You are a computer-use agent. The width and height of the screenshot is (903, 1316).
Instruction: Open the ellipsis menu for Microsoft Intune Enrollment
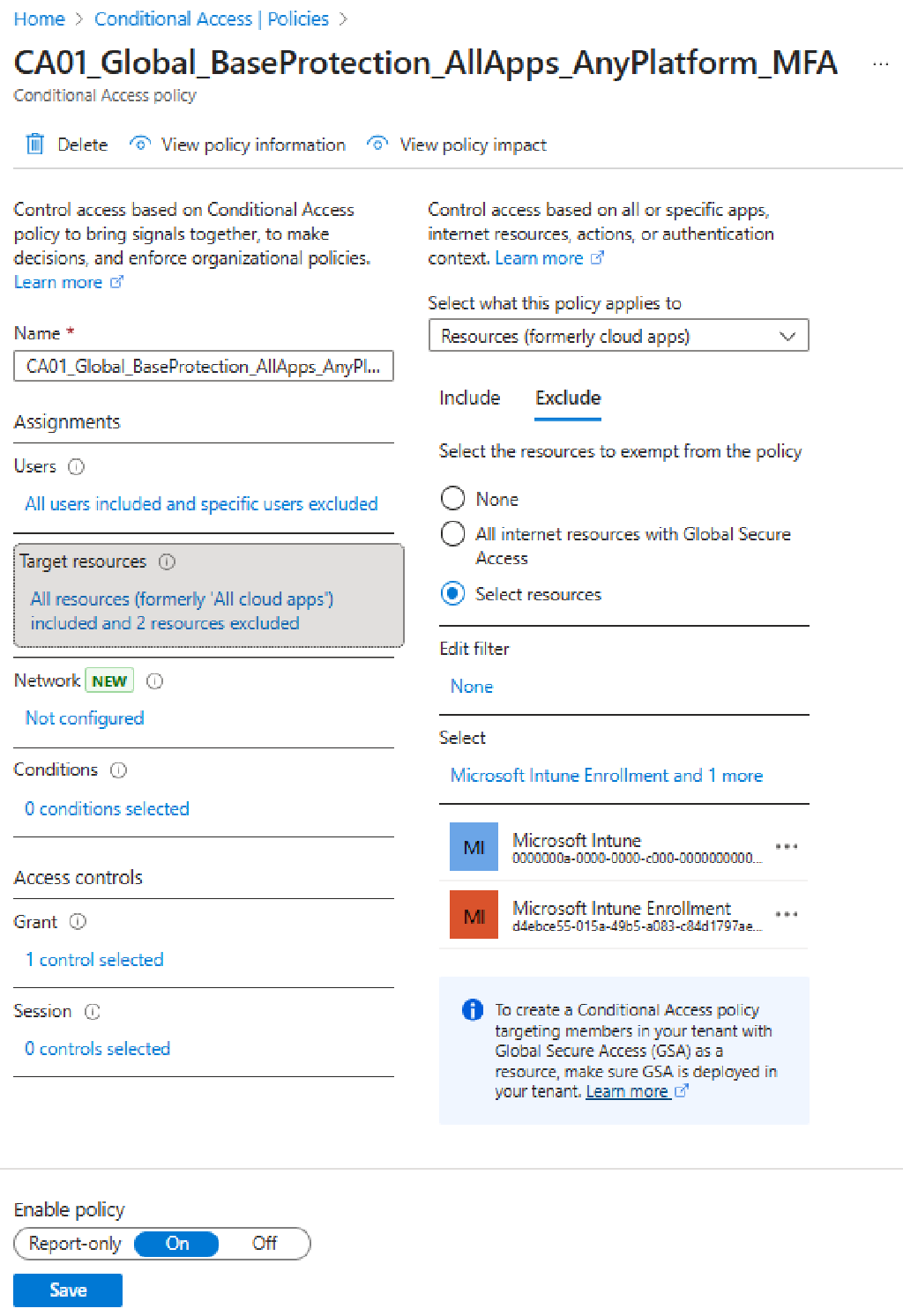tap(786, 914)
